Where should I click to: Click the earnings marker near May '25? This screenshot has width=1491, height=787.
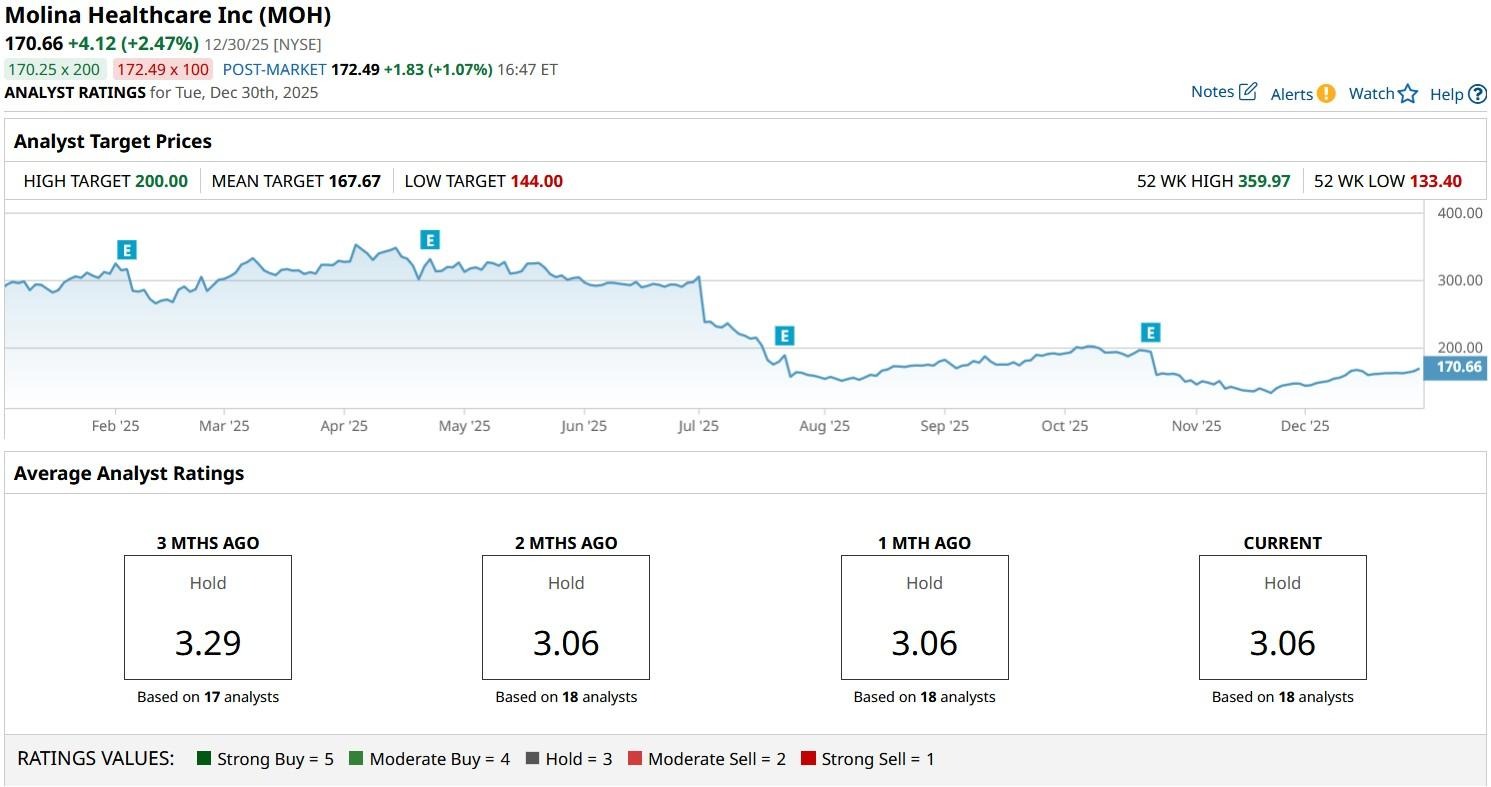pos(430,240)
